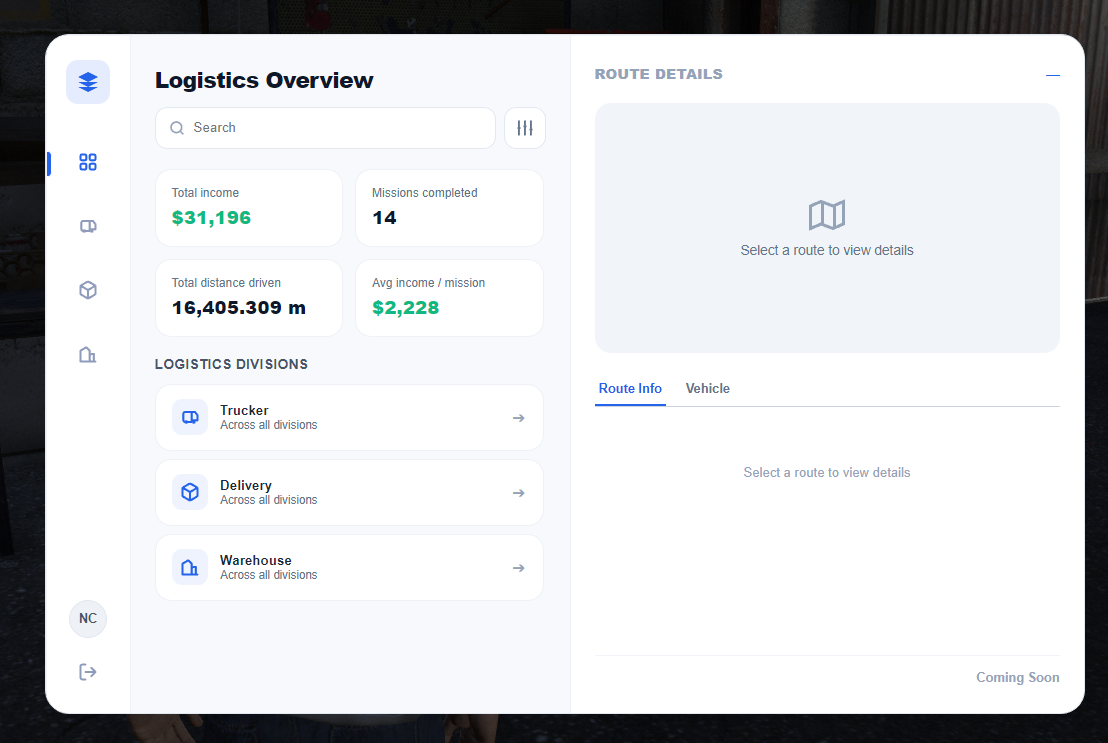This screenshot has width=1108, height=743.
Task: Open the filter sliders button
Action: pyautogui.click(x=524, y=128)
